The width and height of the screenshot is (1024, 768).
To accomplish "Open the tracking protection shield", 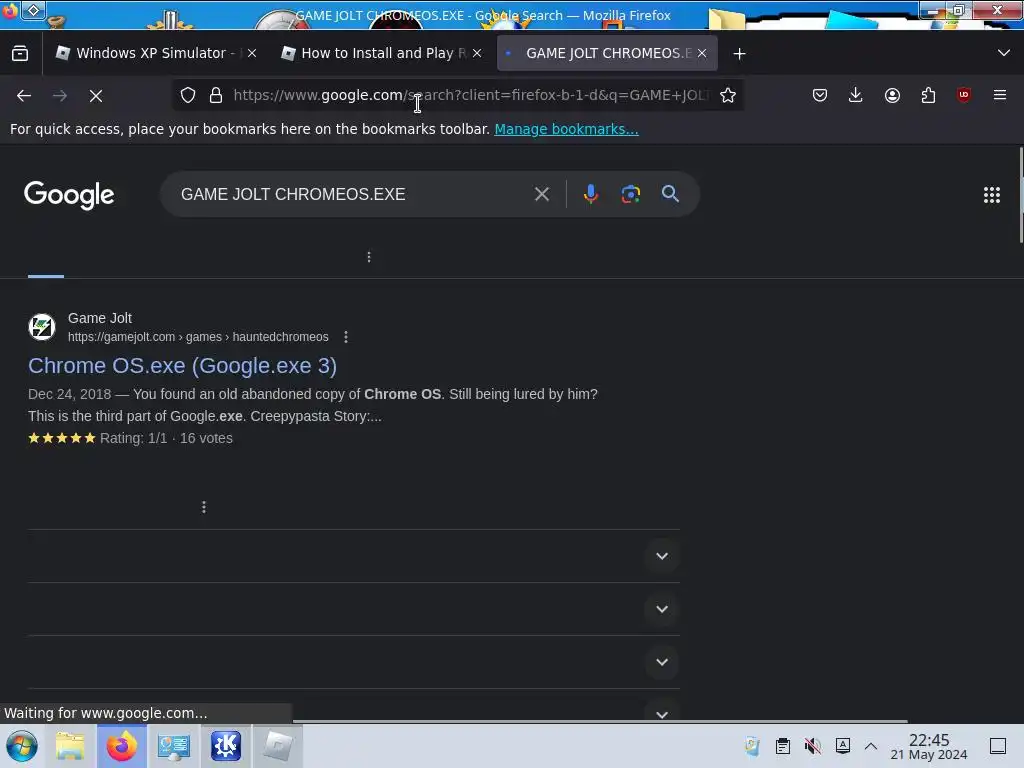I will [188, 95].
